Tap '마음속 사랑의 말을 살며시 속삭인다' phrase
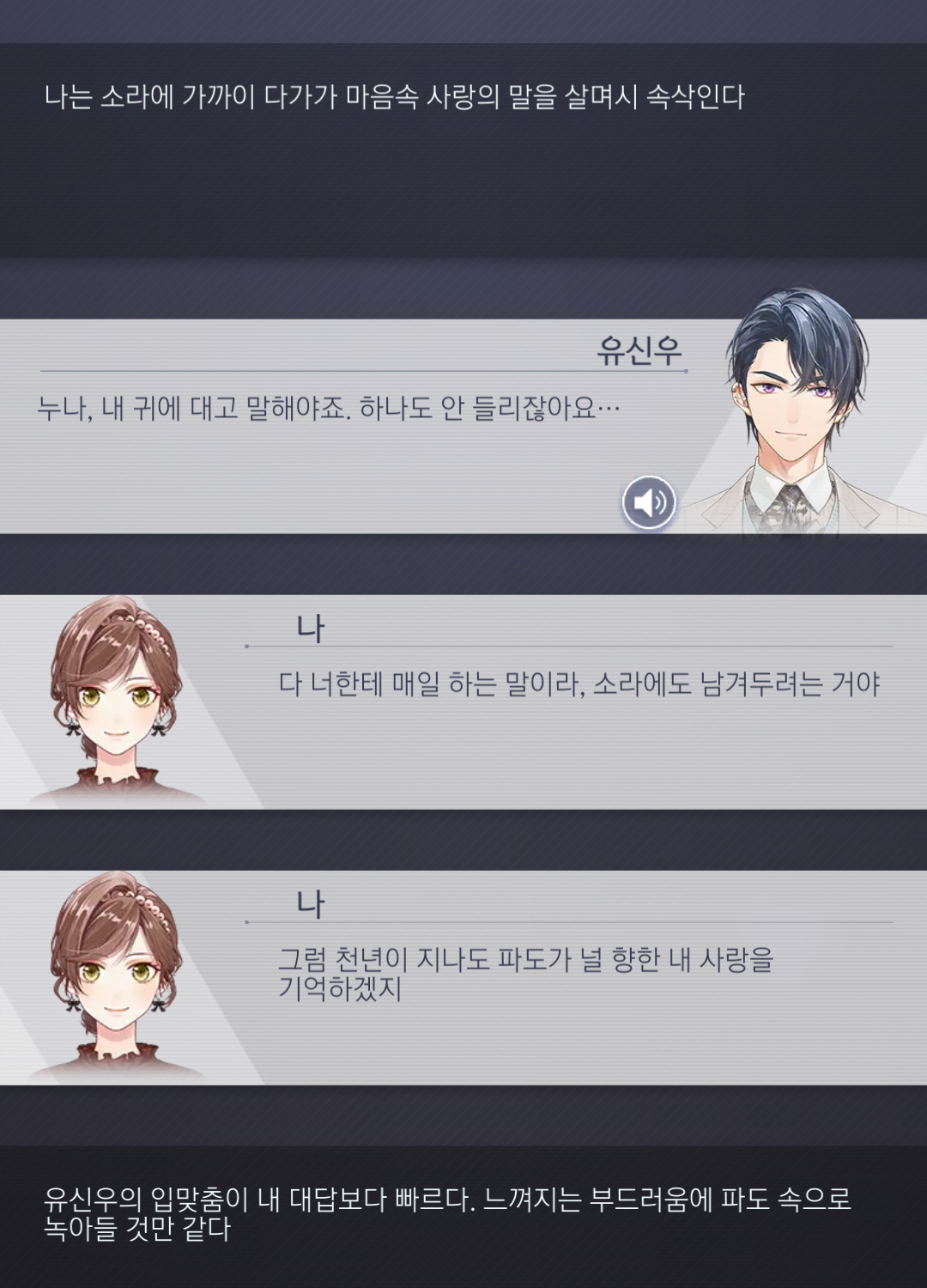Image resolution: width=927 pixels, height=1288 pixels. (x=545, y=97)
